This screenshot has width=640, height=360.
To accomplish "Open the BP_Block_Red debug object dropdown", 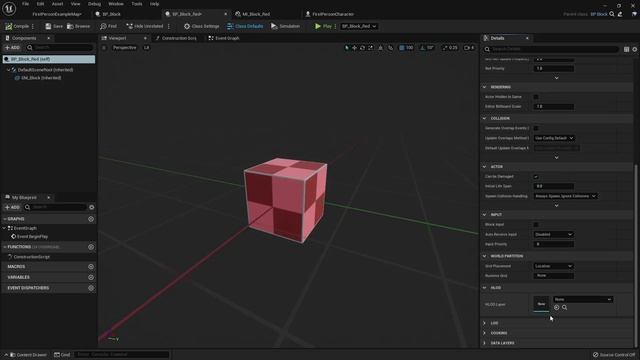I will click(x=359, y=26).
